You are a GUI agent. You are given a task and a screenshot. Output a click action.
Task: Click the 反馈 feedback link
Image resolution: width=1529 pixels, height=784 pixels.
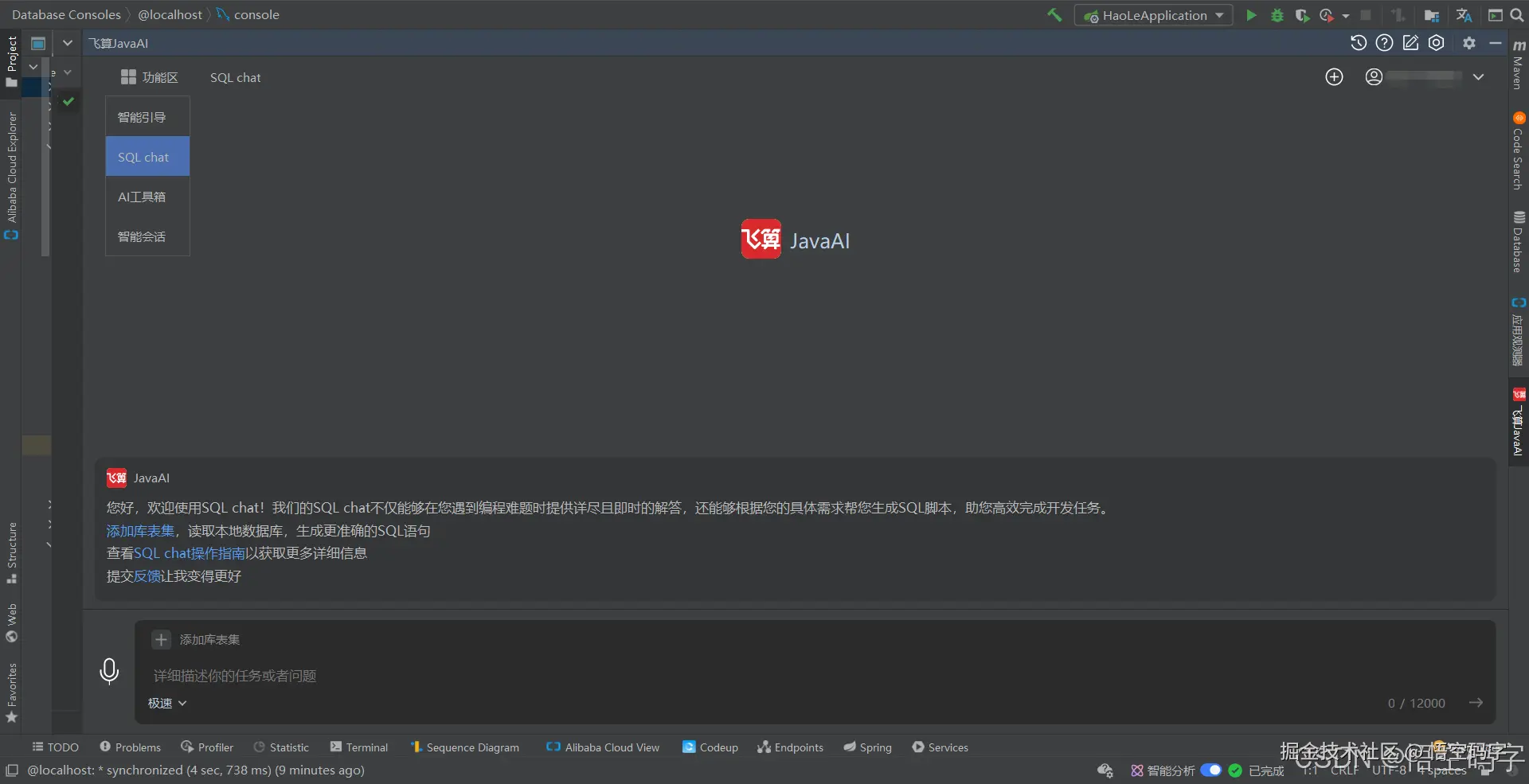click(x=147, y=575)
